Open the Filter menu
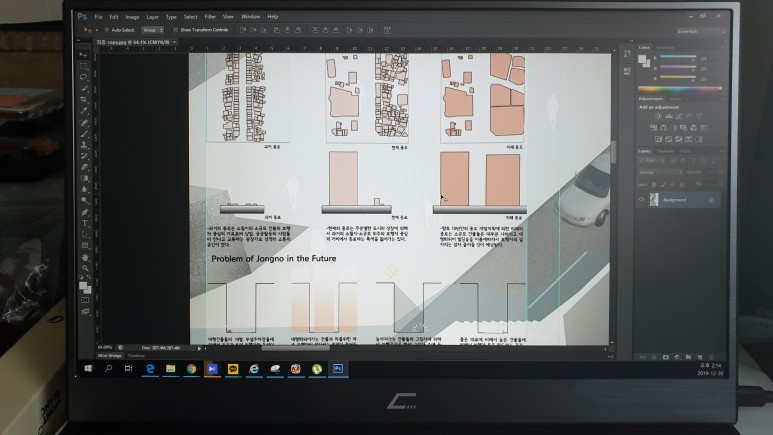 [210, 17]
